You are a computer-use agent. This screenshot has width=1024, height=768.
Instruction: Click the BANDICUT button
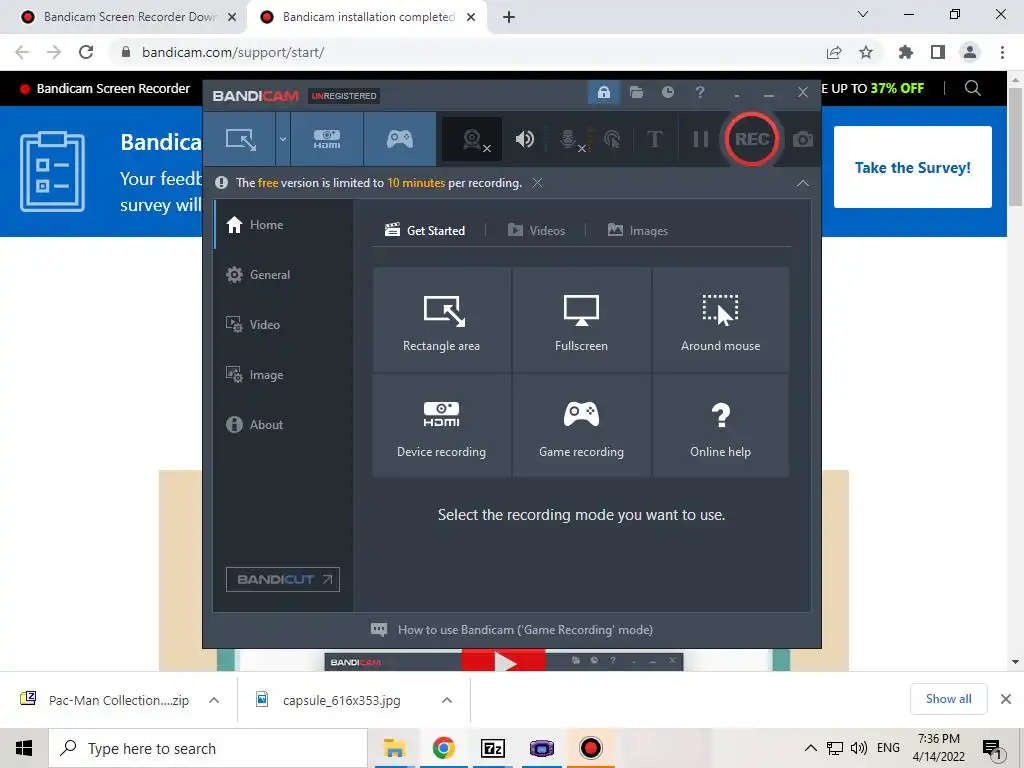[x=283, y=579]
